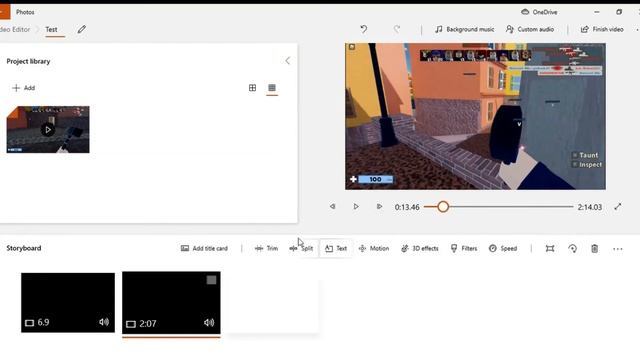Viewport: 640px width, 360px height.
Task: Play the video preview
Action: point(356,207)
